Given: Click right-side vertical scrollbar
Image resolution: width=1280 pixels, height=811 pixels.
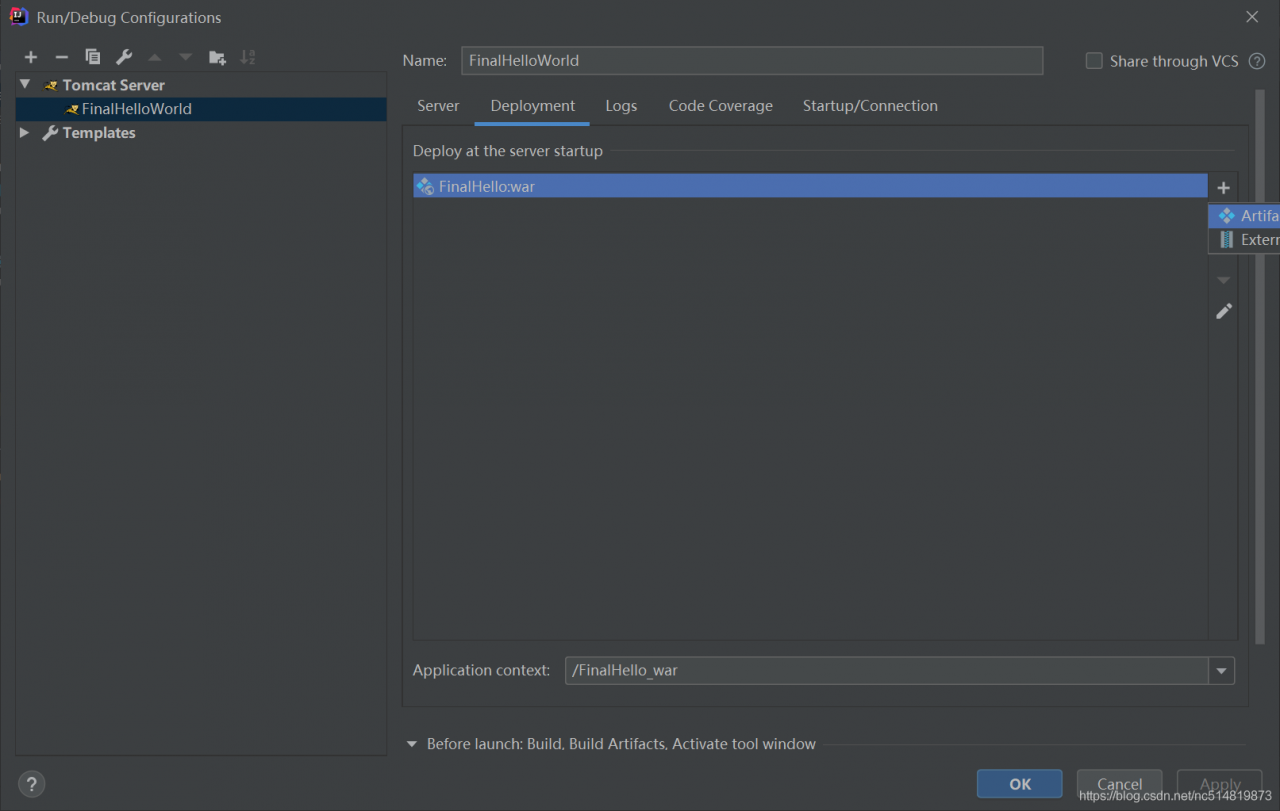Looking at the screenshot, I should [x=1260, y=365].
